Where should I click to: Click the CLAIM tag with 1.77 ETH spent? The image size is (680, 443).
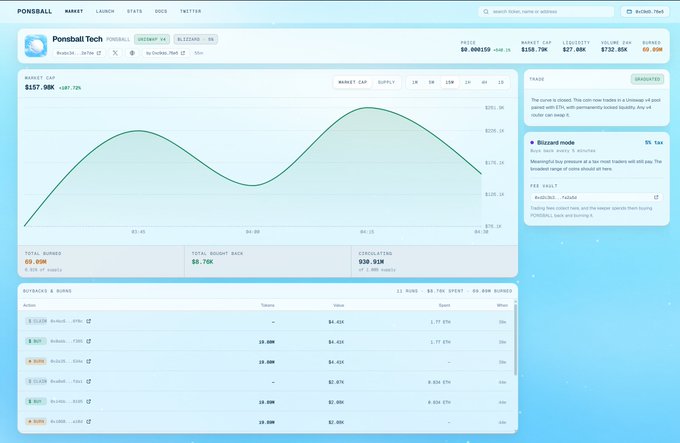coord(36,321)
